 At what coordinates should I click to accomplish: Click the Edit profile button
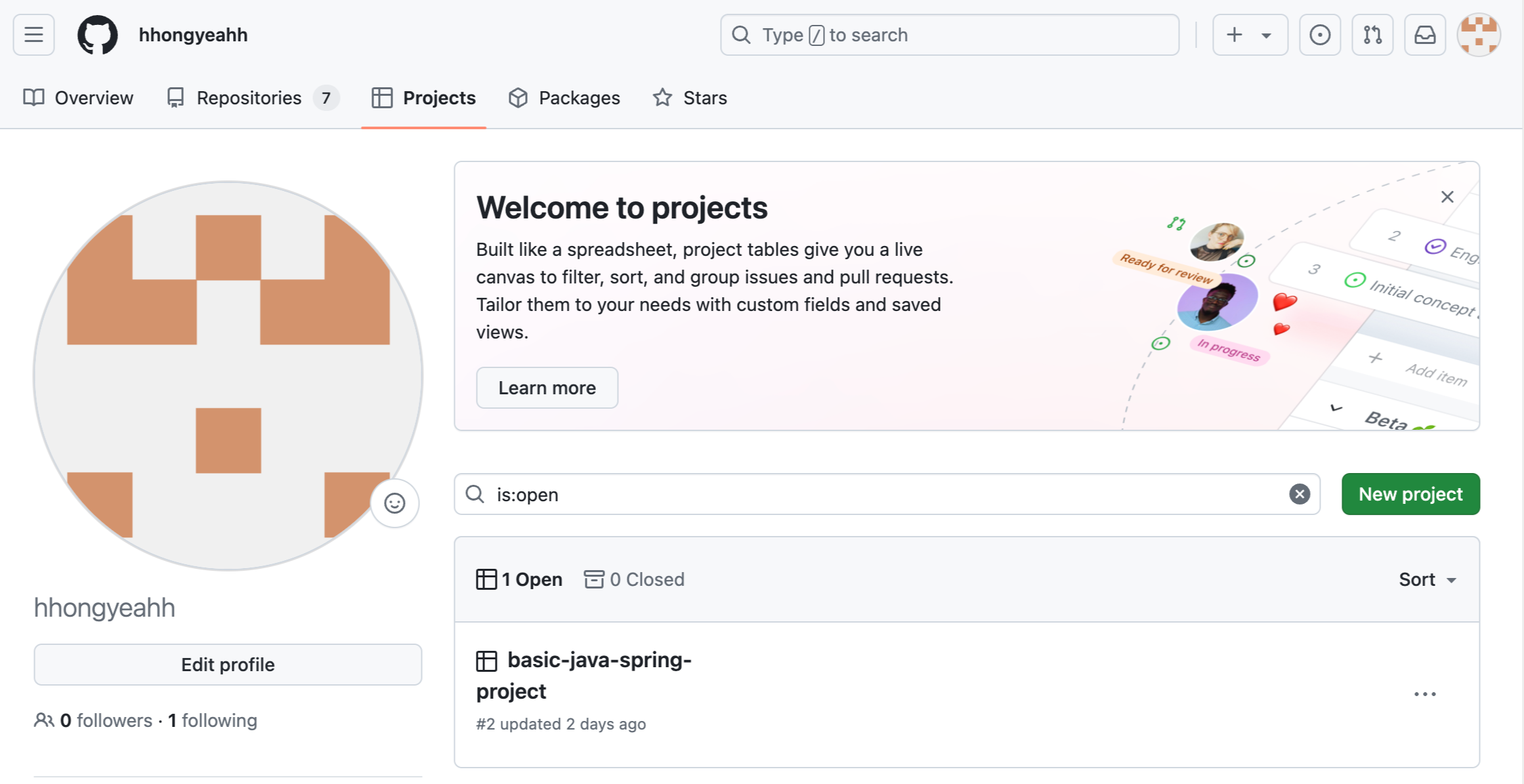(228, 665)
